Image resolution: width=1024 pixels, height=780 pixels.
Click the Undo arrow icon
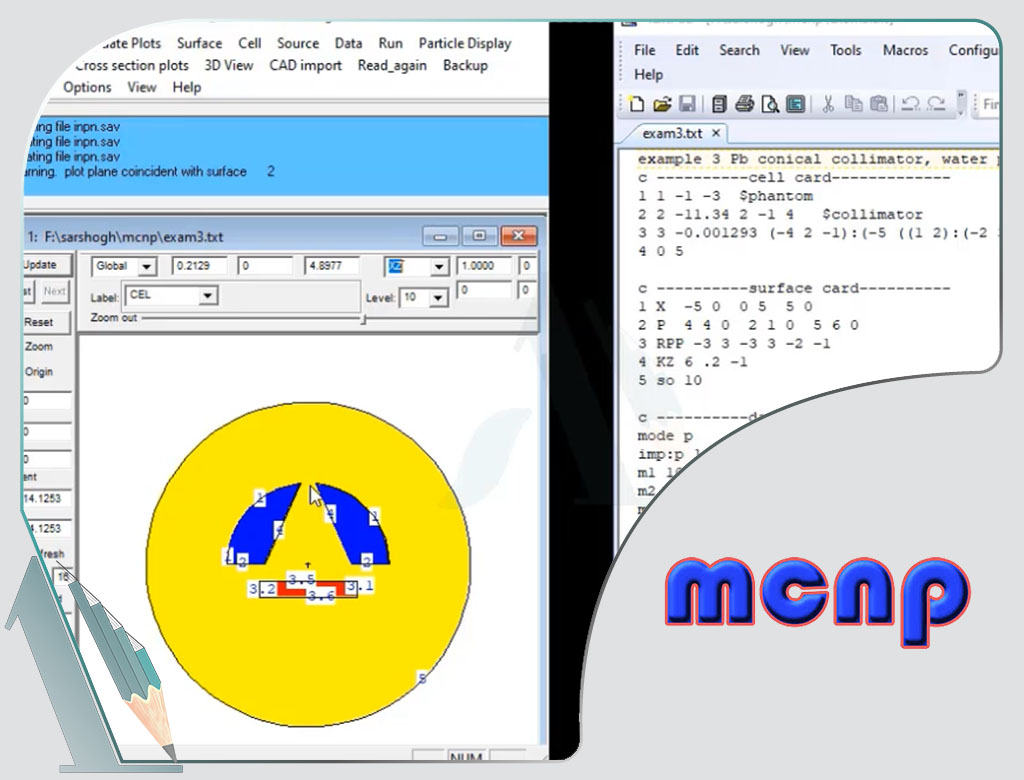[910, 103]
